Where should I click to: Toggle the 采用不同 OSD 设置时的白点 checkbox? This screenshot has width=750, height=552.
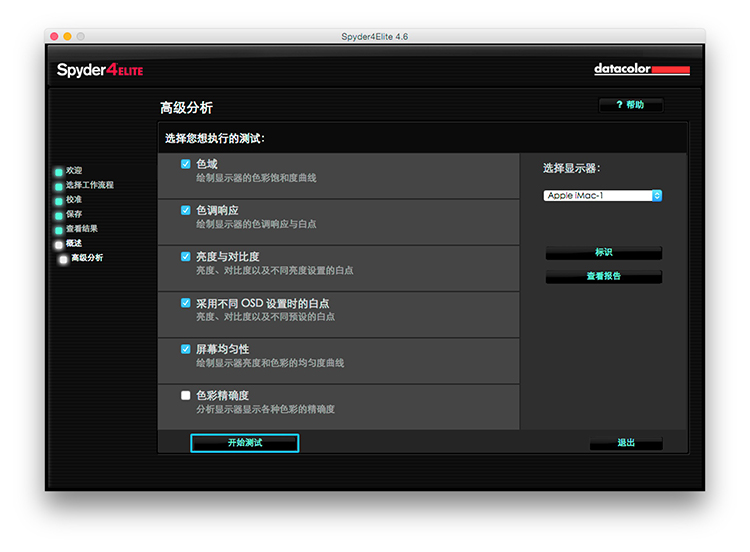(186, 303)
